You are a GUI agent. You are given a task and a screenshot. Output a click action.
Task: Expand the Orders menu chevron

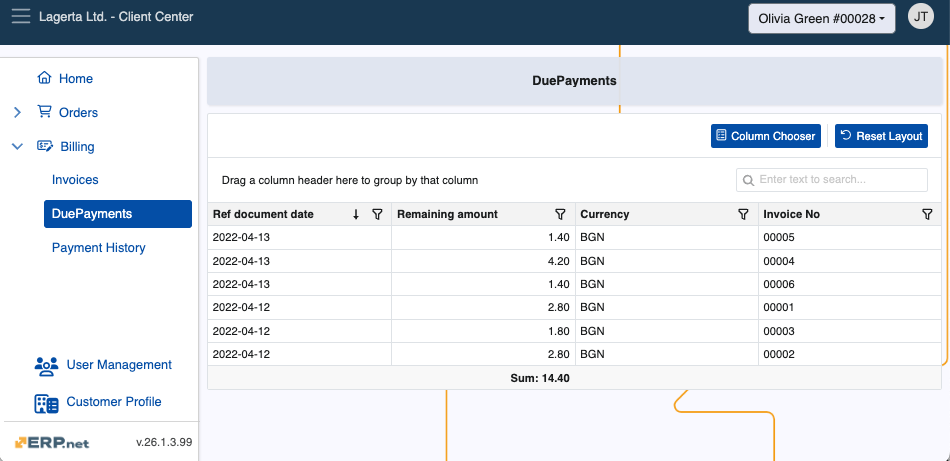(17, 113)
